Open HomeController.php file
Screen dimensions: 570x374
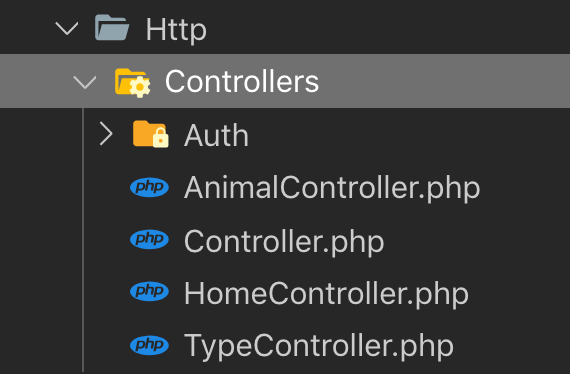point(326,294)
